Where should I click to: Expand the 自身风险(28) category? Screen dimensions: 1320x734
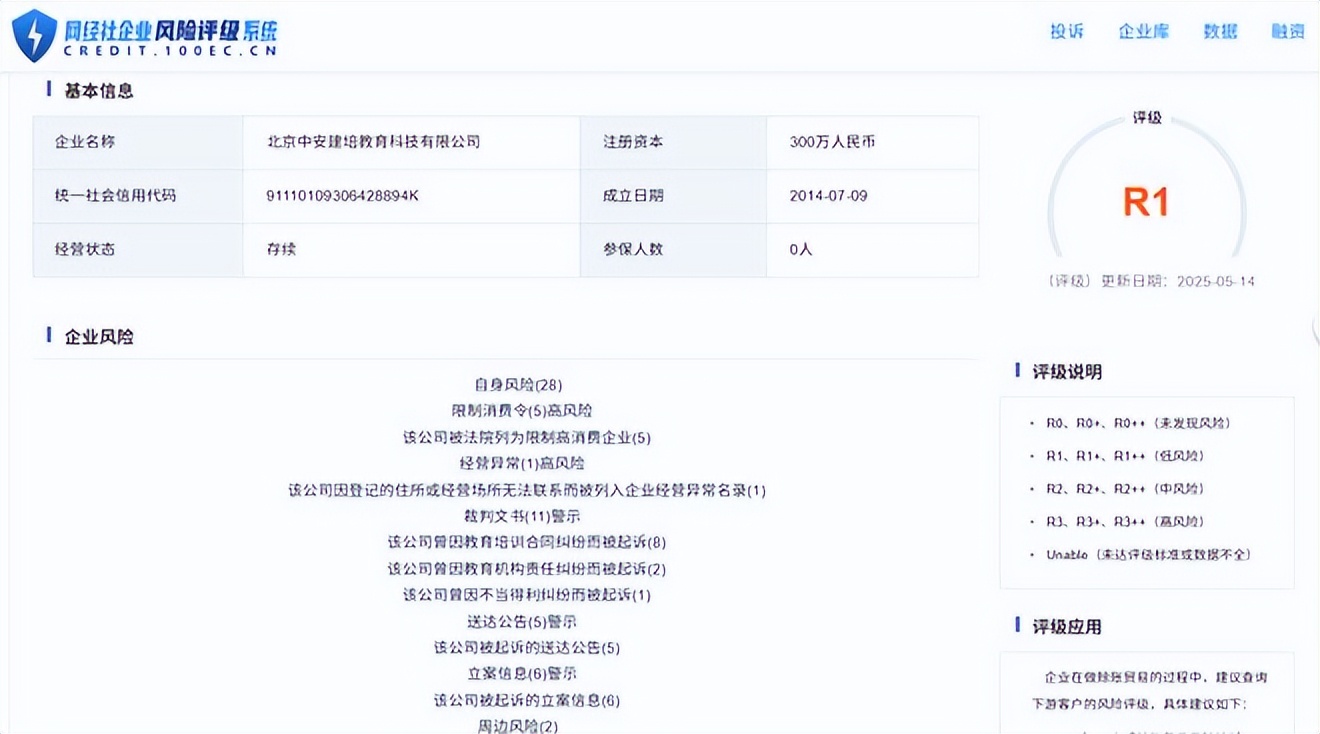tap(519, 385)
